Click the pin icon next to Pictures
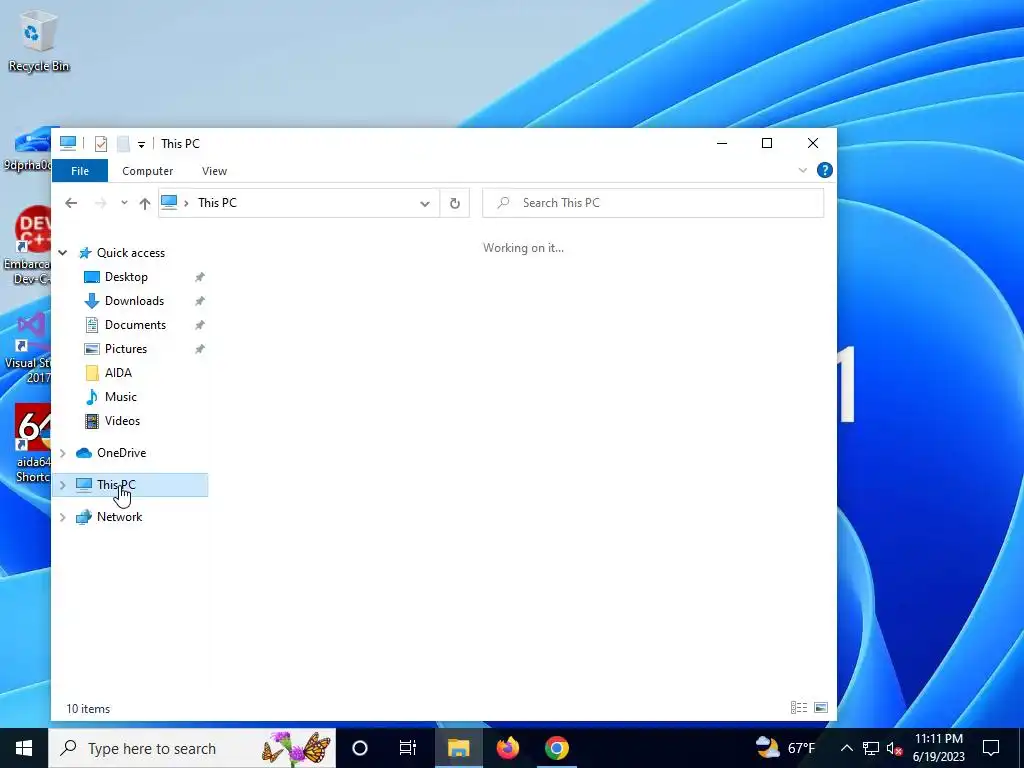Image resolution: width=1024 pixels, height=768 pixels. pyautogui.click(x=200, y=349)
